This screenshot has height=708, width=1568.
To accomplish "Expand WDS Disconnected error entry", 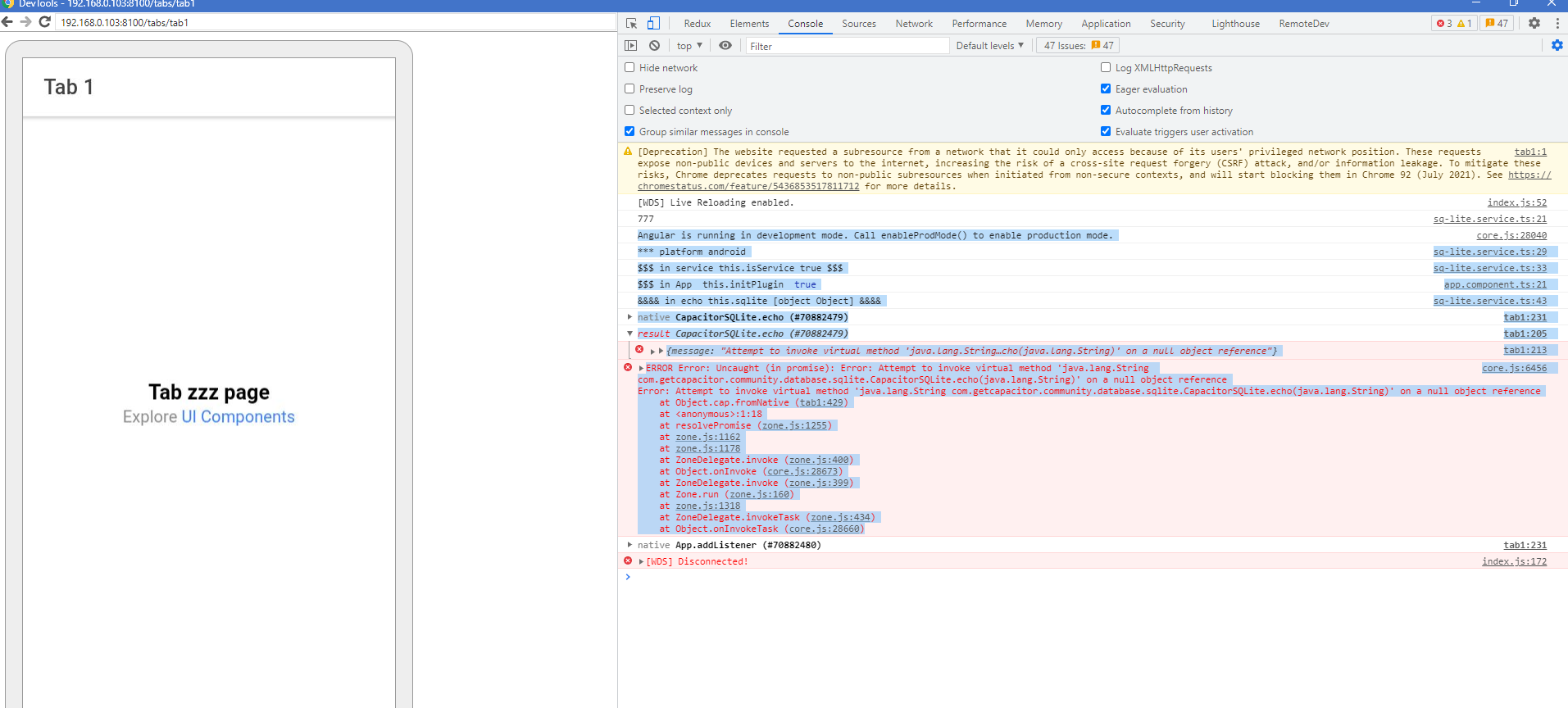I will tap(641, 562).
